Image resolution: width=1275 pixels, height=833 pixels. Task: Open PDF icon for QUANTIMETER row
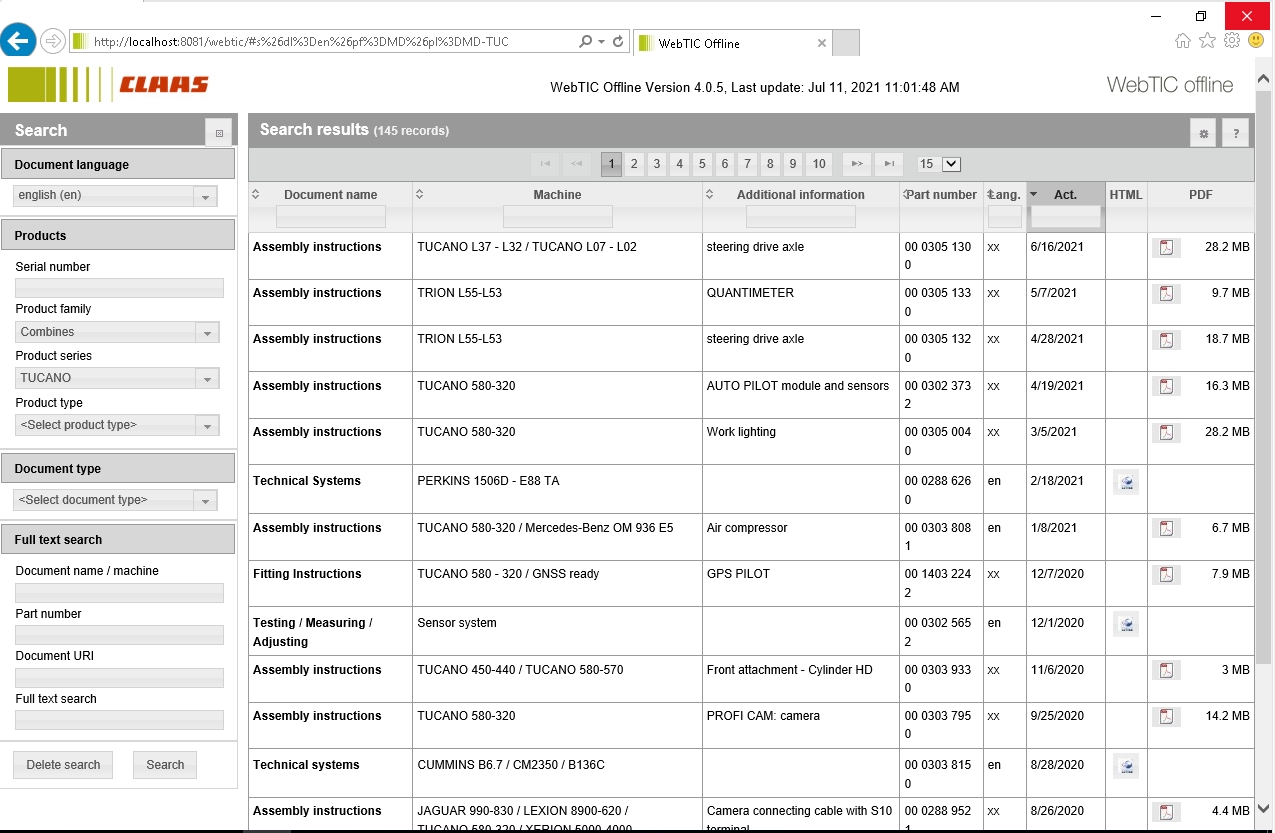pos(1166,294)
